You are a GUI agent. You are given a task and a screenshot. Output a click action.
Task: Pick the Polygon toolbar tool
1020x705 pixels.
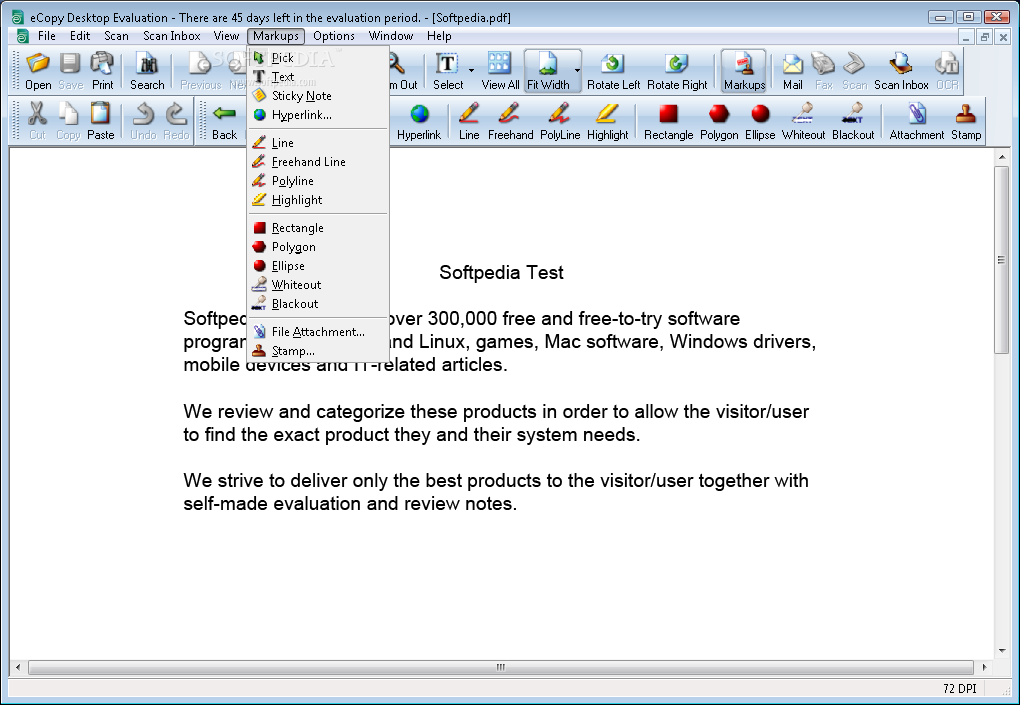point(719,121)
